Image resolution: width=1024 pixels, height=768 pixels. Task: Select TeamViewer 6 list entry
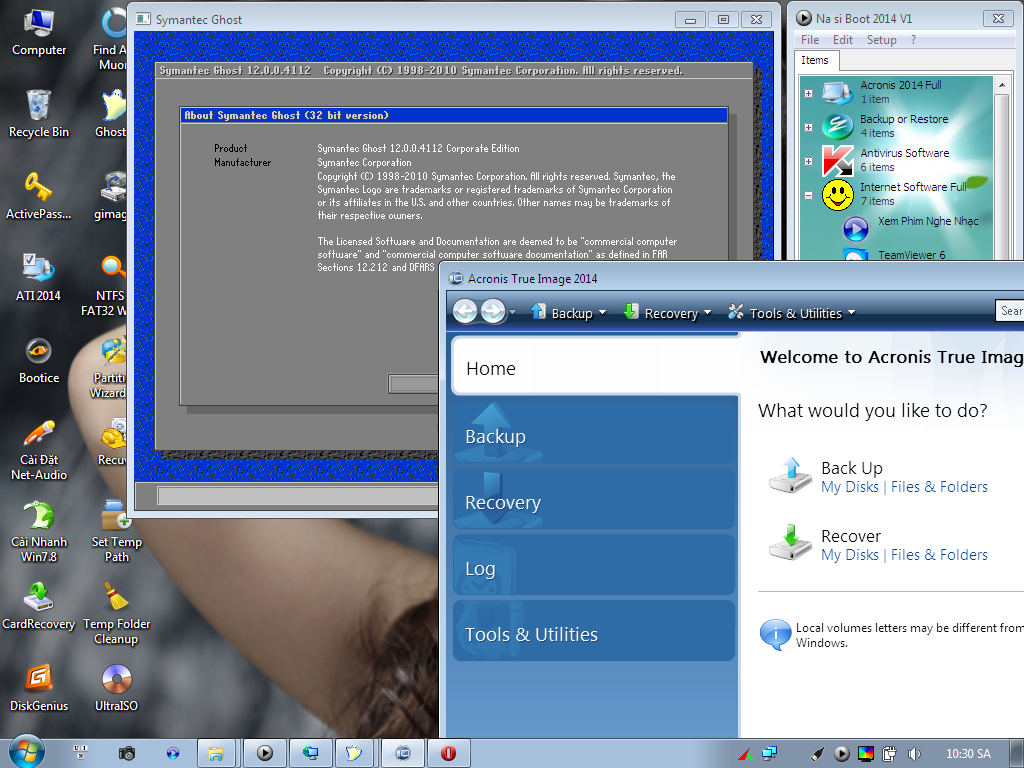[x=910, y=255]
